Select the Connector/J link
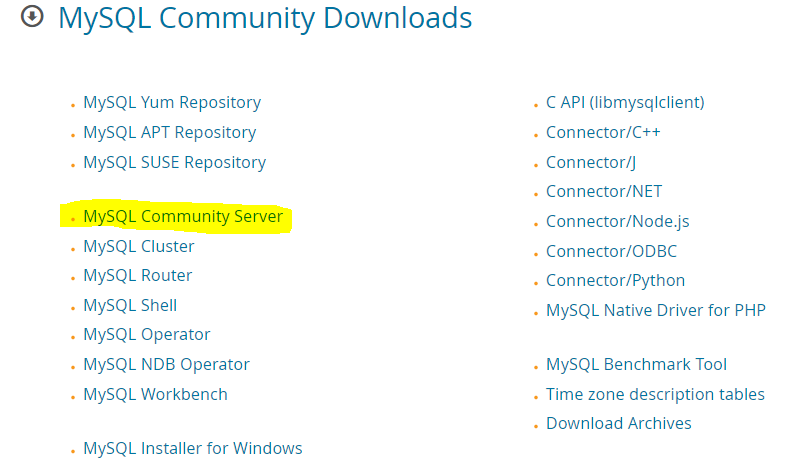The height and width of the screenshot is (472, 800). click(x=591, y=162)
